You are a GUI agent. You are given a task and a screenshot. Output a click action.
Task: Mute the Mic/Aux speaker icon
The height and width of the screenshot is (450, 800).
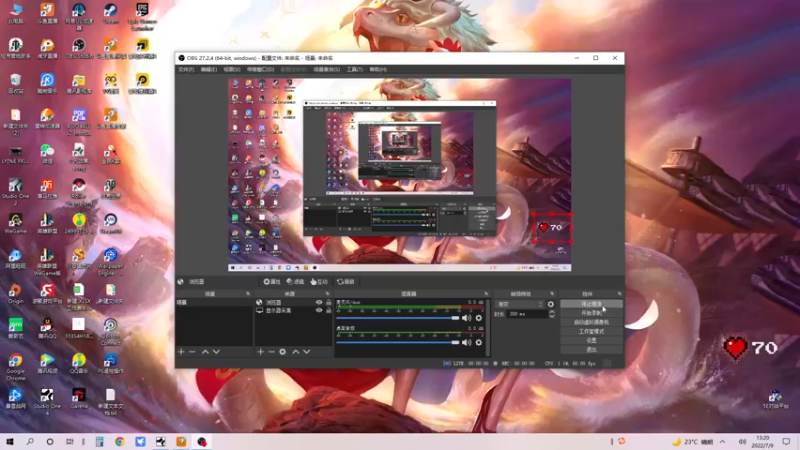(466, 318)
